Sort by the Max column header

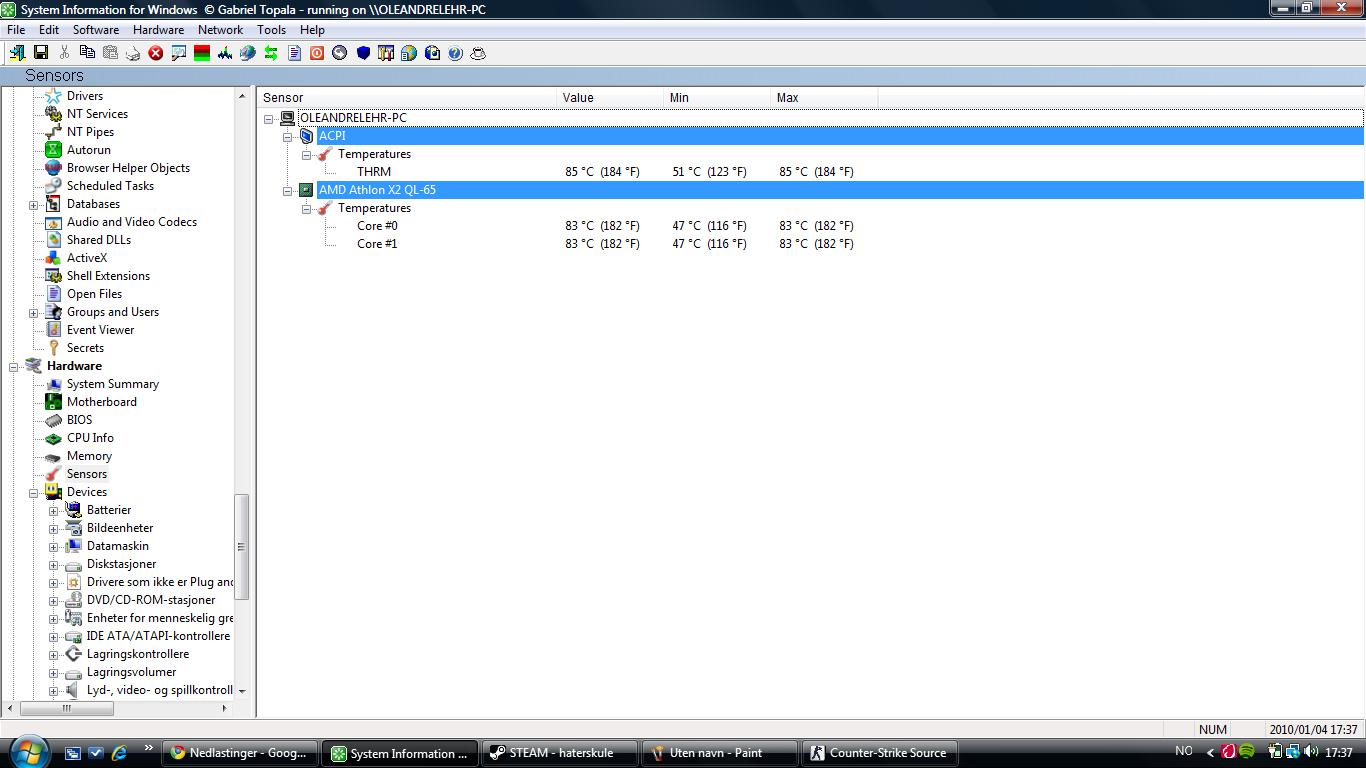coord(824,98)
